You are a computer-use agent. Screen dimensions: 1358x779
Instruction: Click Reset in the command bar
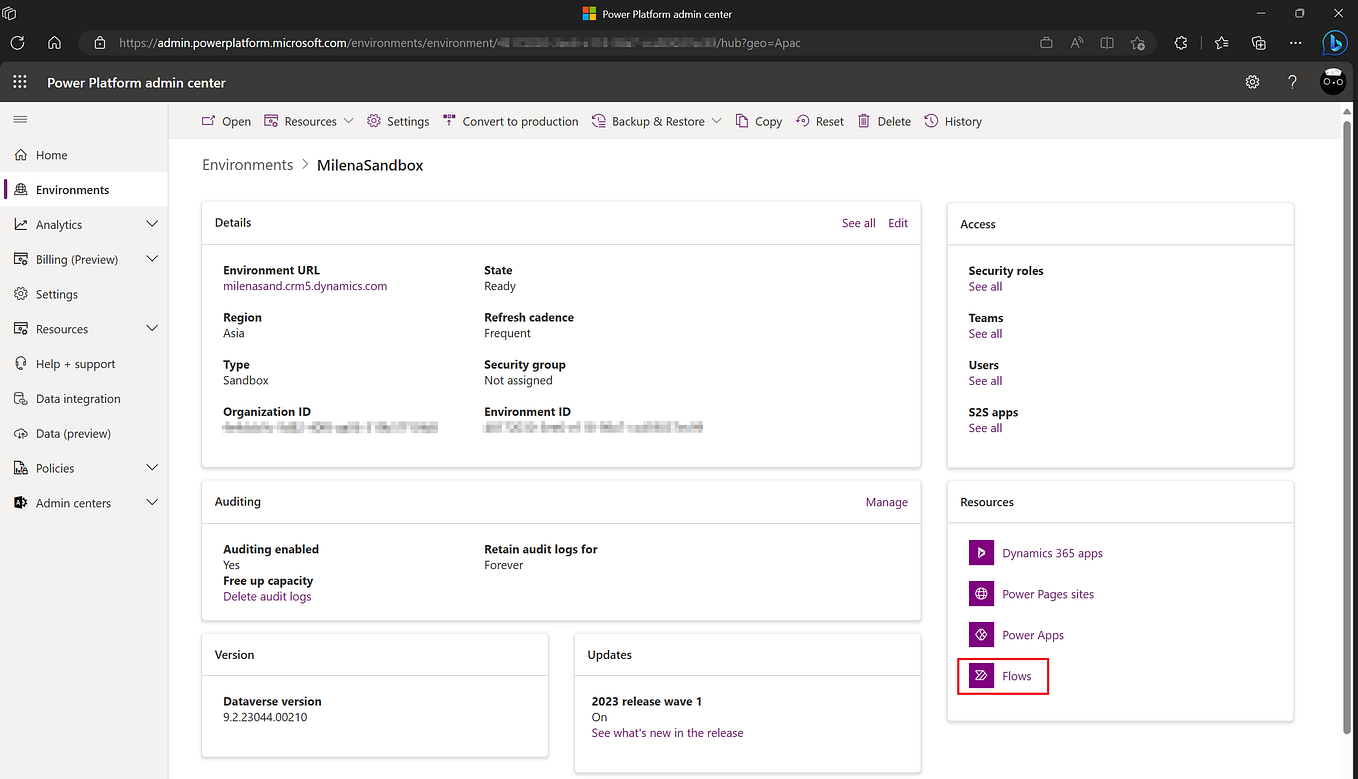(x=820, y=121)
